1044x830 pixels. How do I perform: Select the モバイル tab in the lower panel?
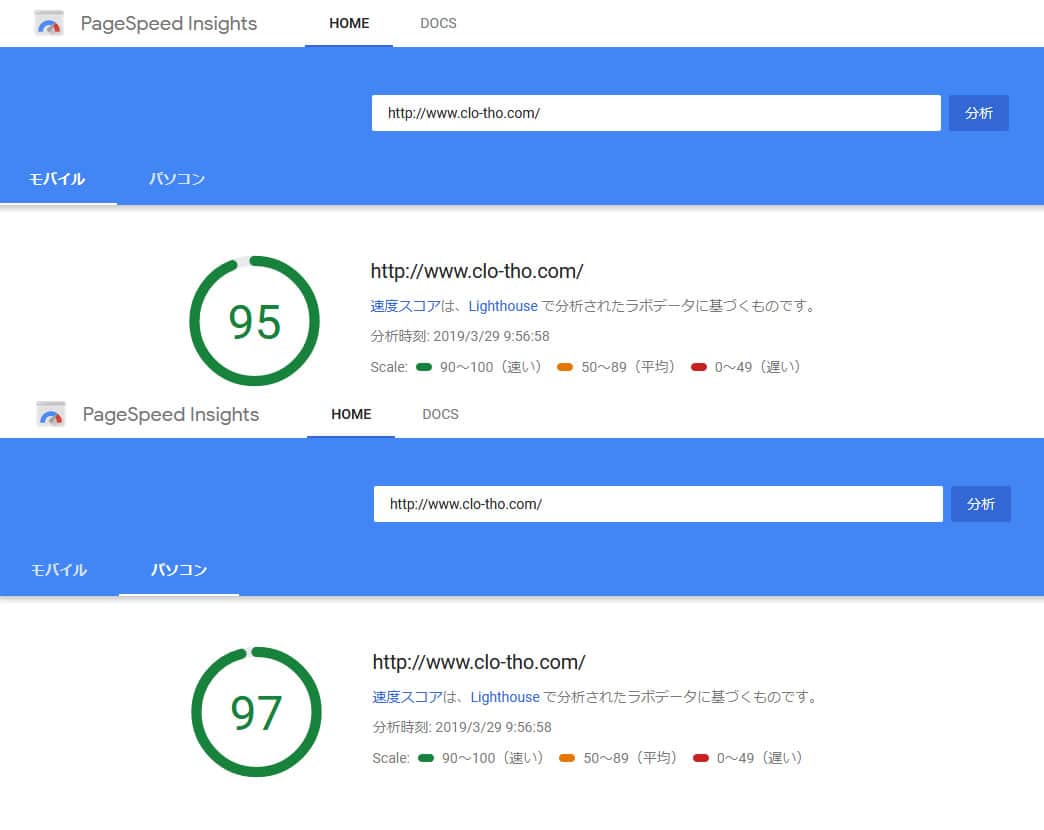pos(59,570)
